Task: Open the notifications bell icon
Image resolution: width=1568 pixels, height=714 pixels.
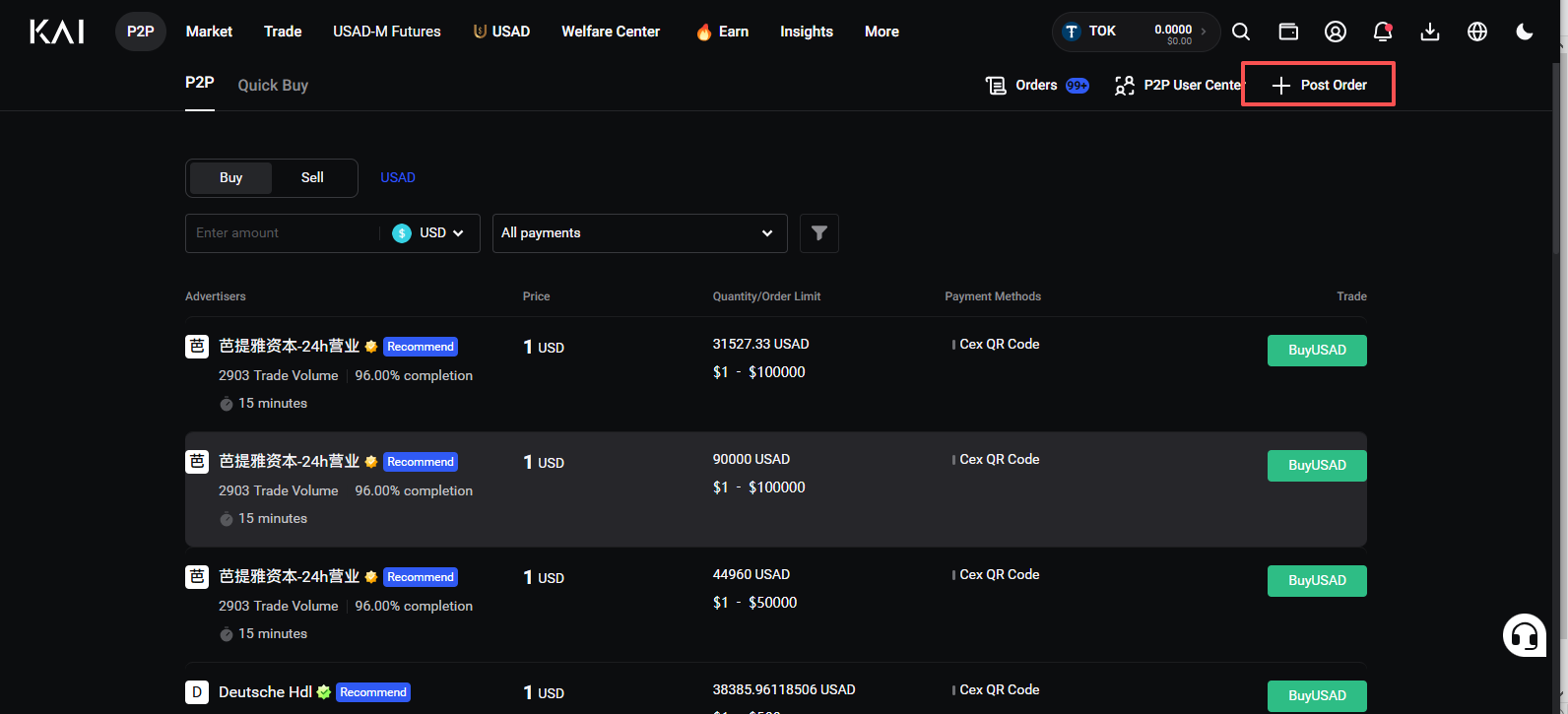Action: [1383, 32]
